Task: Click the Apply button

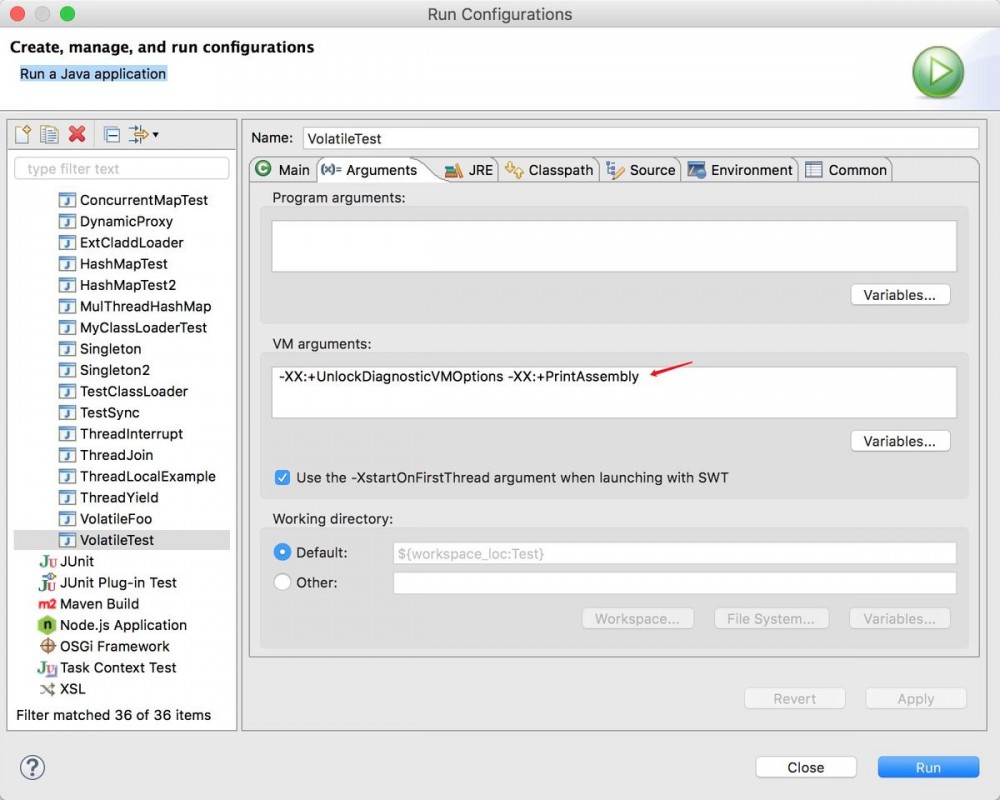Action: pos(916,699)
